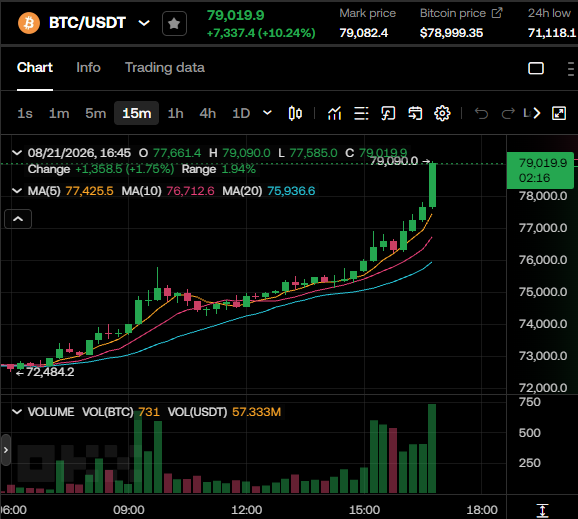The image size is (578, 519).
Task: Select the 1s timeframe
Action: [25, 113]
